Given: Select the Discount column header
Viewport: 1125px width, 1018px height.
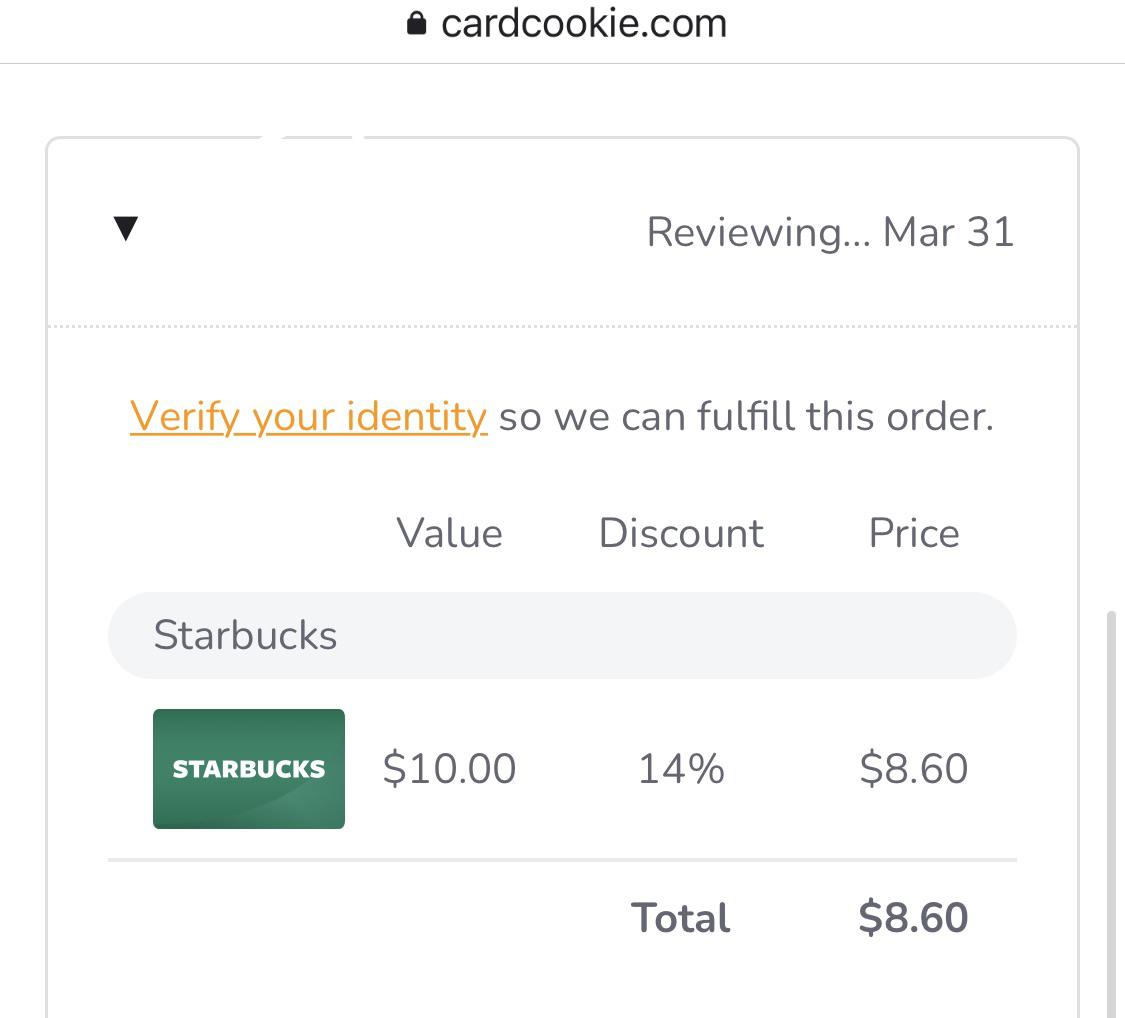Looking at the screenshot, I should pyautogui.click(x=681, y=533).
